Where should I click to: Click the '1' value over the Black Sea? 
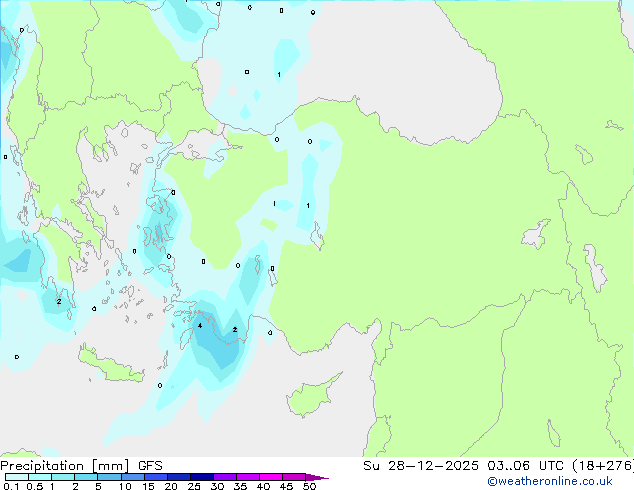click(x=279, y=74)
